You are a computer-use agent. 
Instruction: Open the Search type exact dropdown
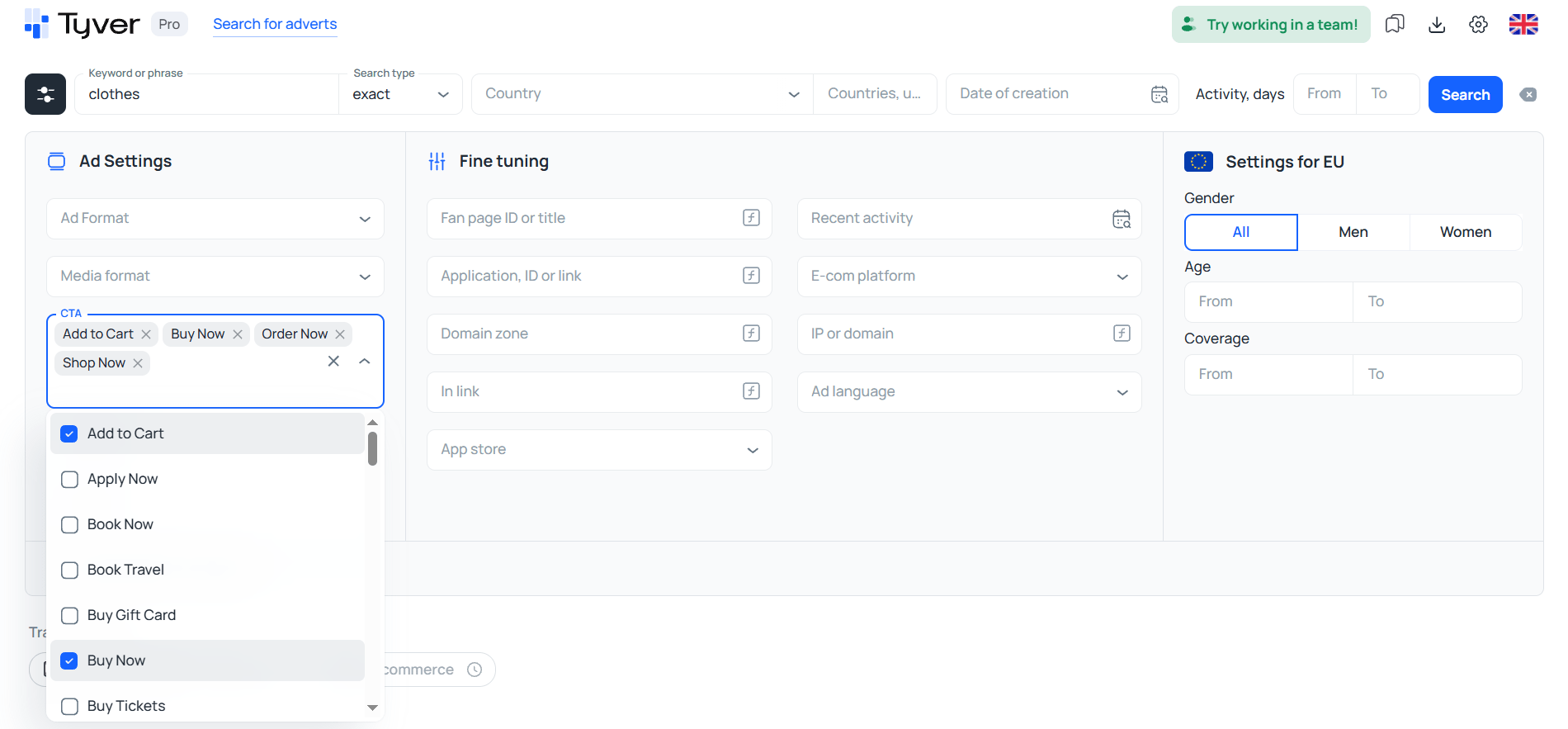pyautogui.click(x=400, y=94)
